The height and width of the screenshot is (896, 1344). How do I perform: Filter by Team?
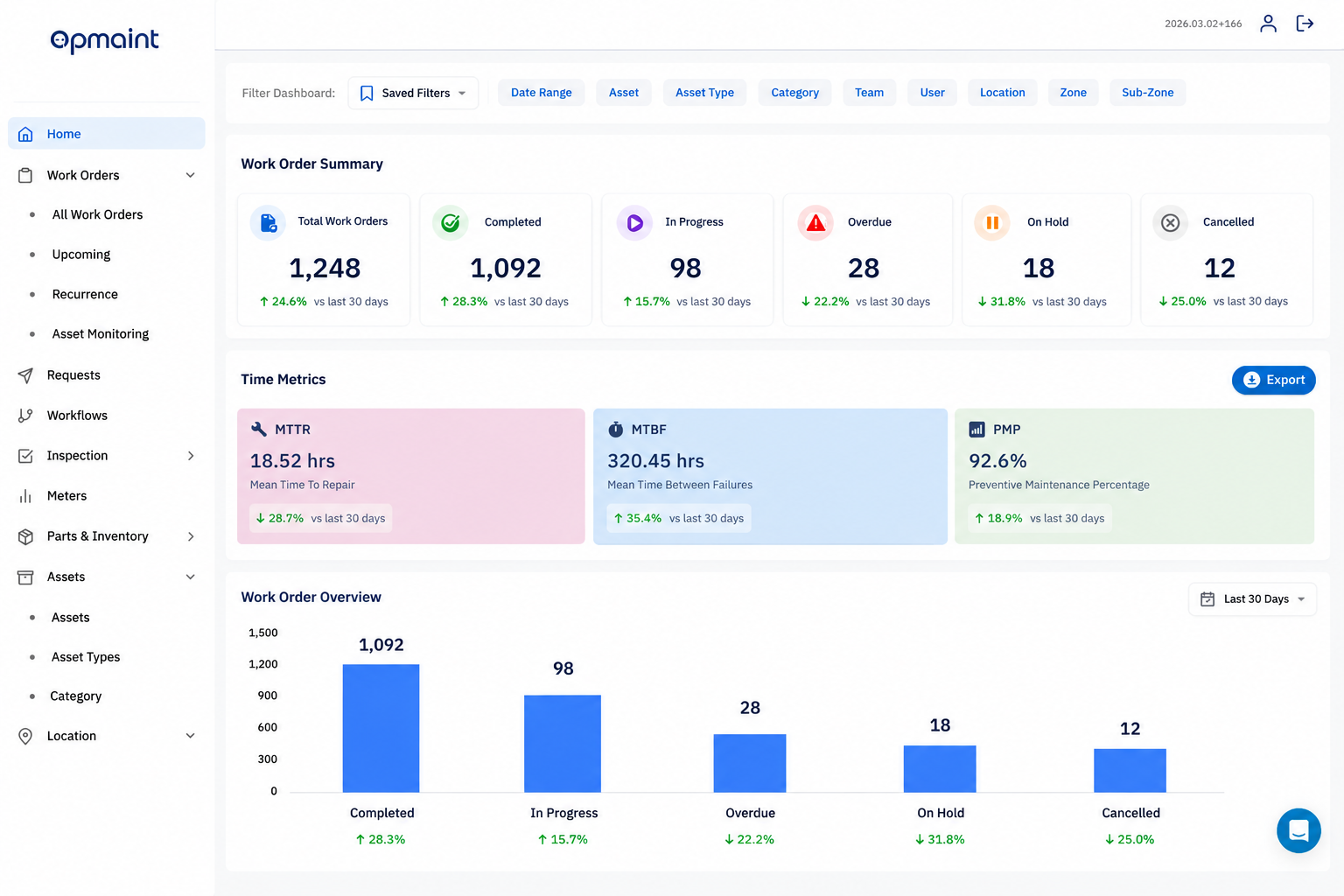coord(869,93)
